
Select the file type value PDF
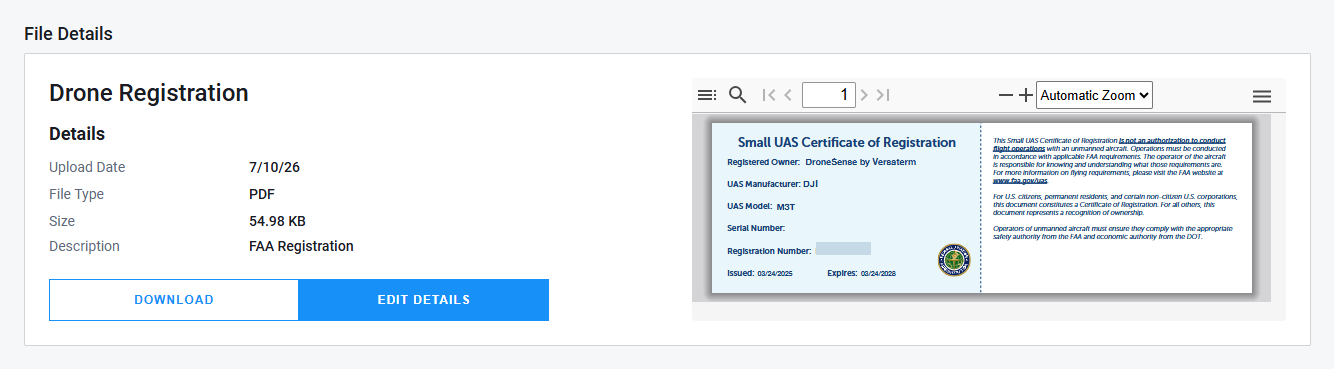point(262,194)
